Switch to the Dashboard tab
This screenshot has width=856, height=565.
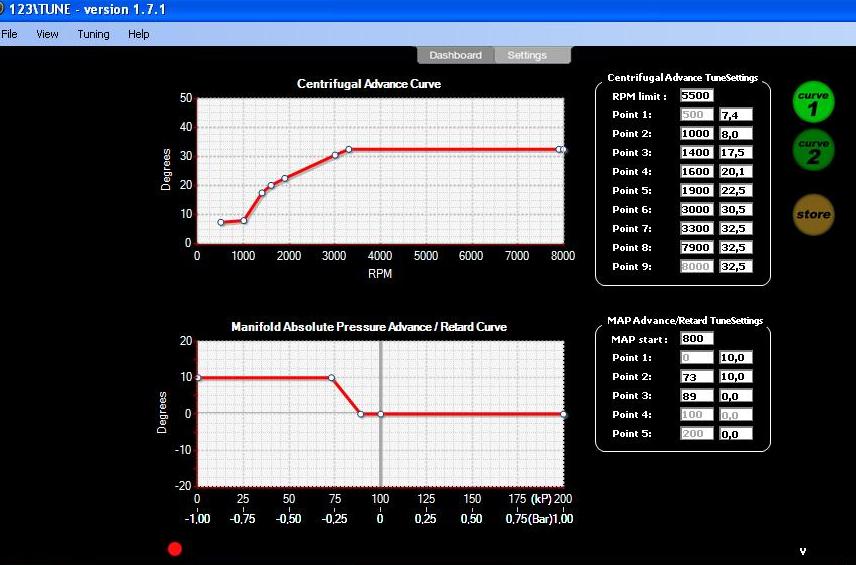coord(455,56)
